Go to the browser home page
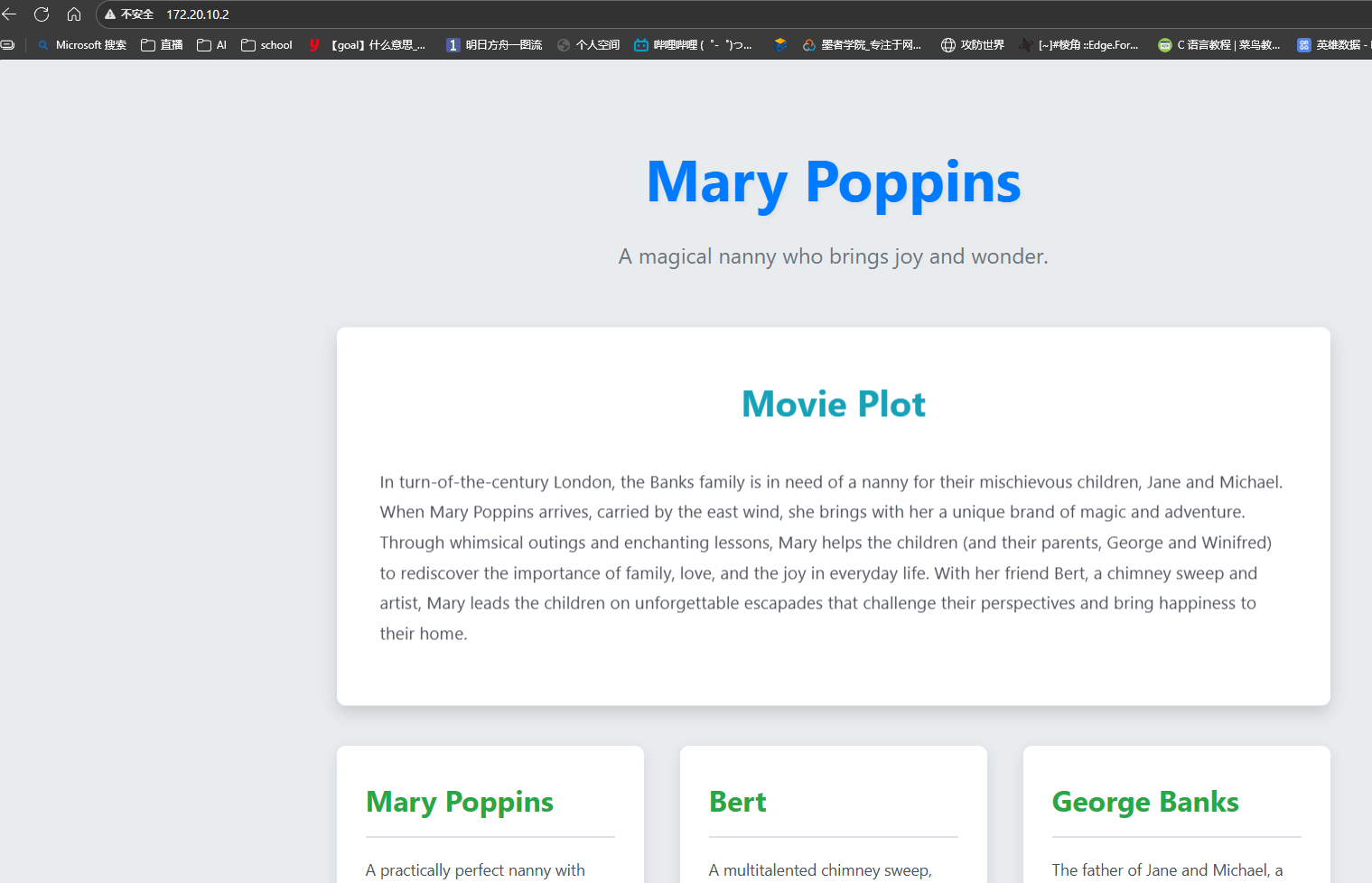 74,14
